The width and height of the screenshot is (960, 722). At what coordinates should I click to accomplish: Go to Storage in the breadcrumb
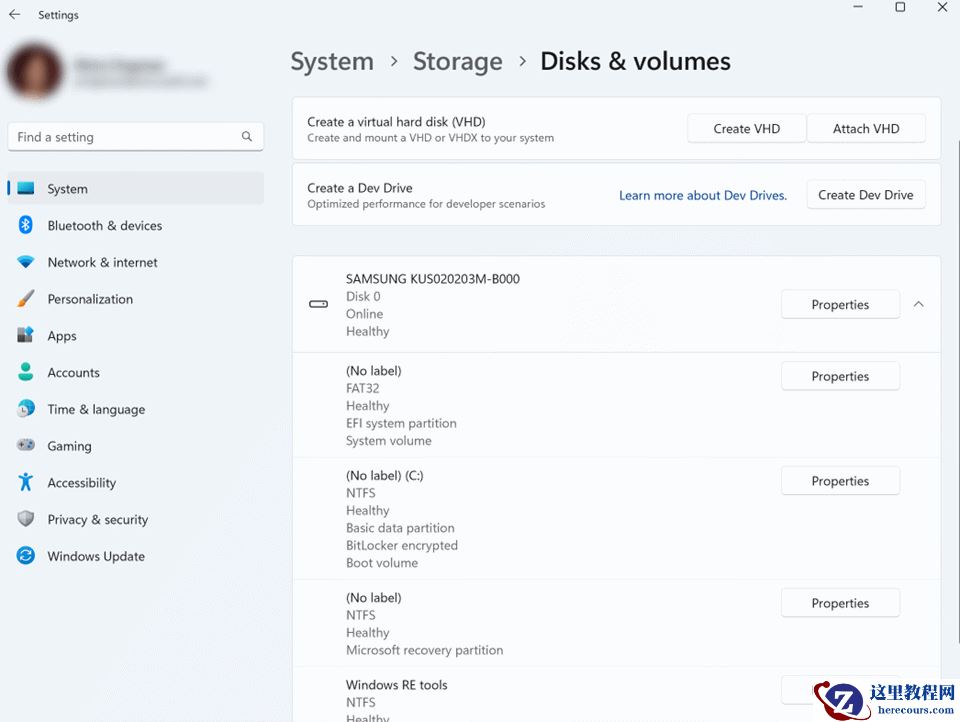pos(457,62)
